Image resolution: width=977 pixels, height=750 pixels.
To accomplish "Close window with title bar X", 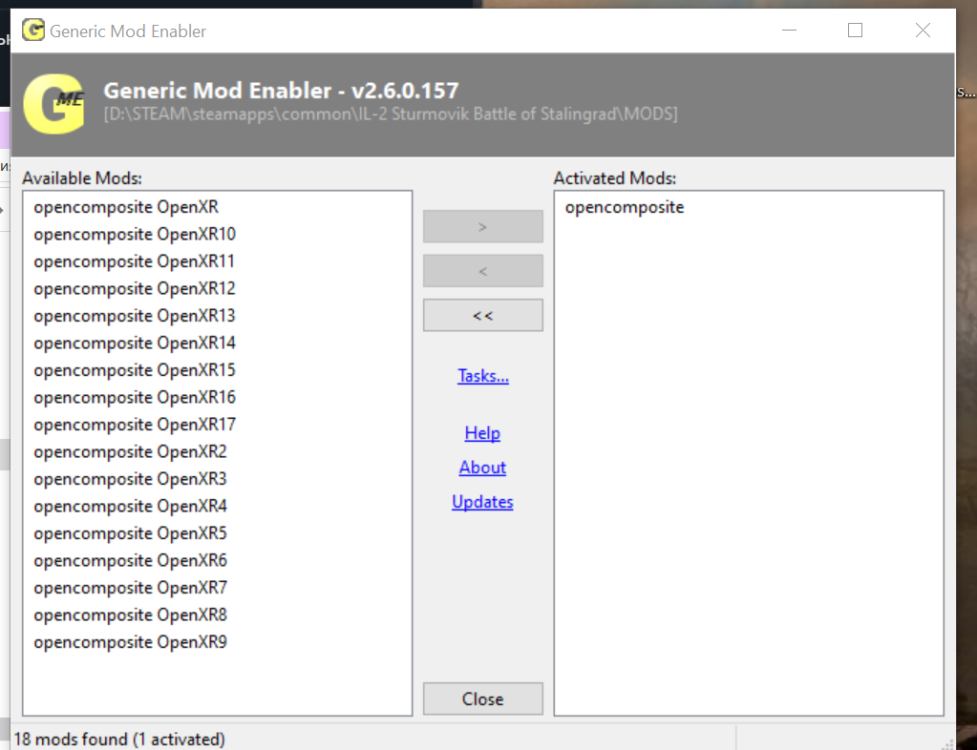I will [x=923, y=30].
